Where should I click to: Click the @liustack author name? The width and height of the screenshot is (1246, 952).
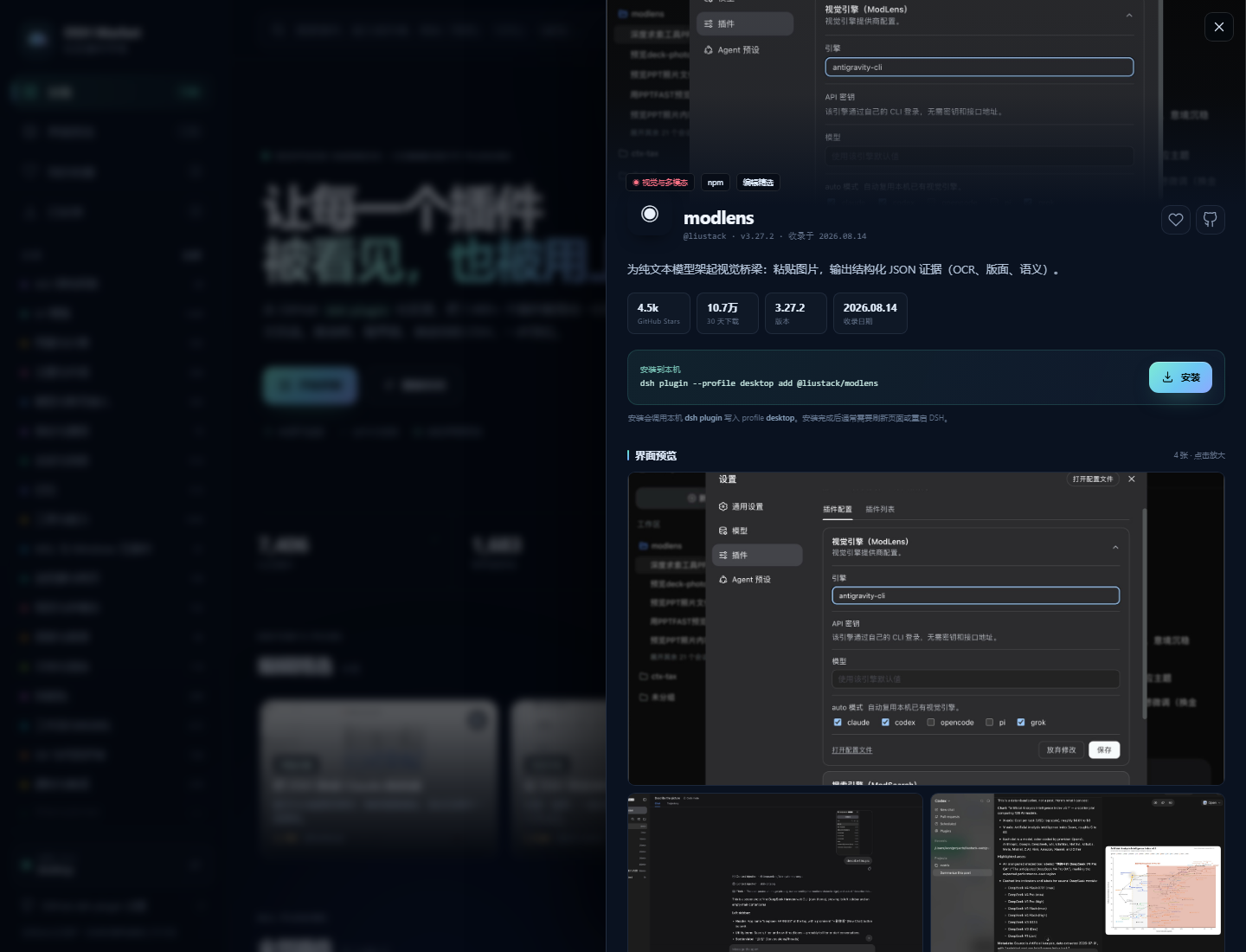pyautogui.click(x=704, y=236)
